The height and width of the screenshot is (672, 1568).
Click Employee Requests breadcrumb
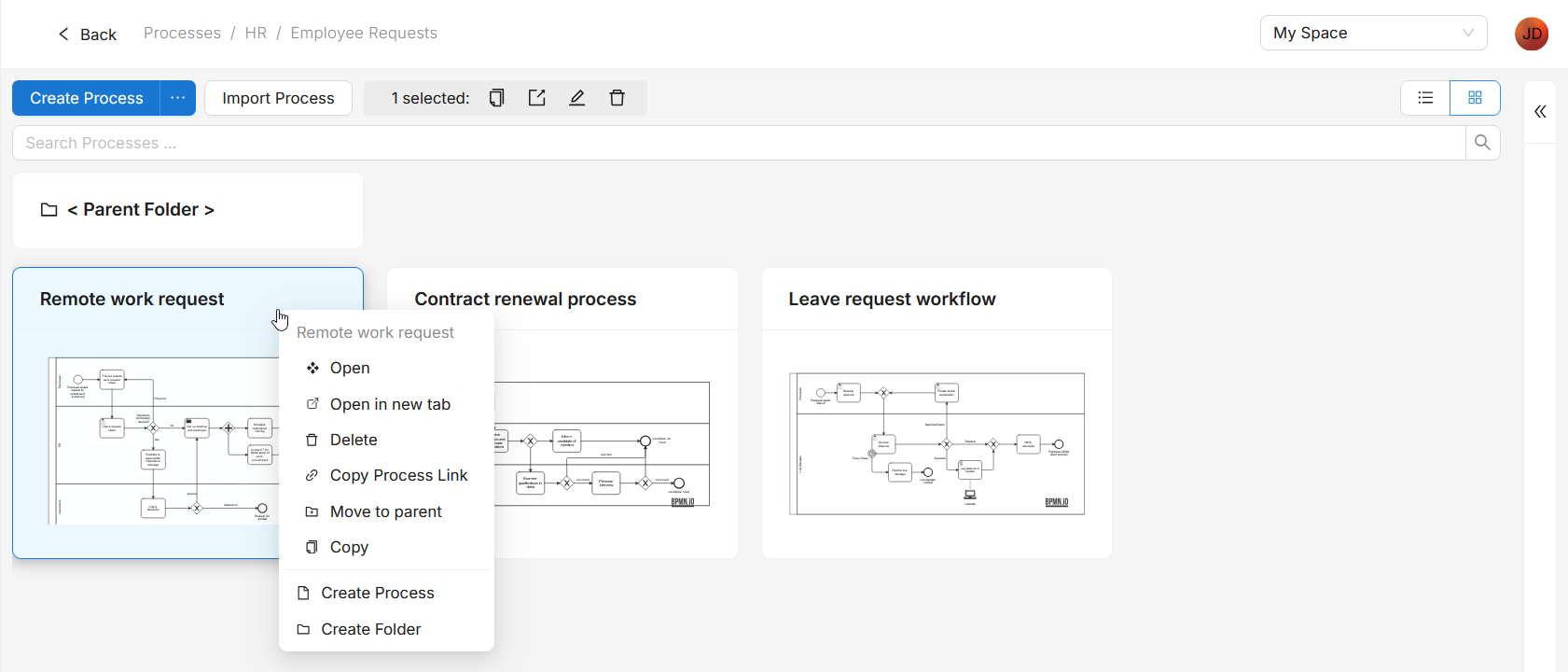(x=364, y=33)
